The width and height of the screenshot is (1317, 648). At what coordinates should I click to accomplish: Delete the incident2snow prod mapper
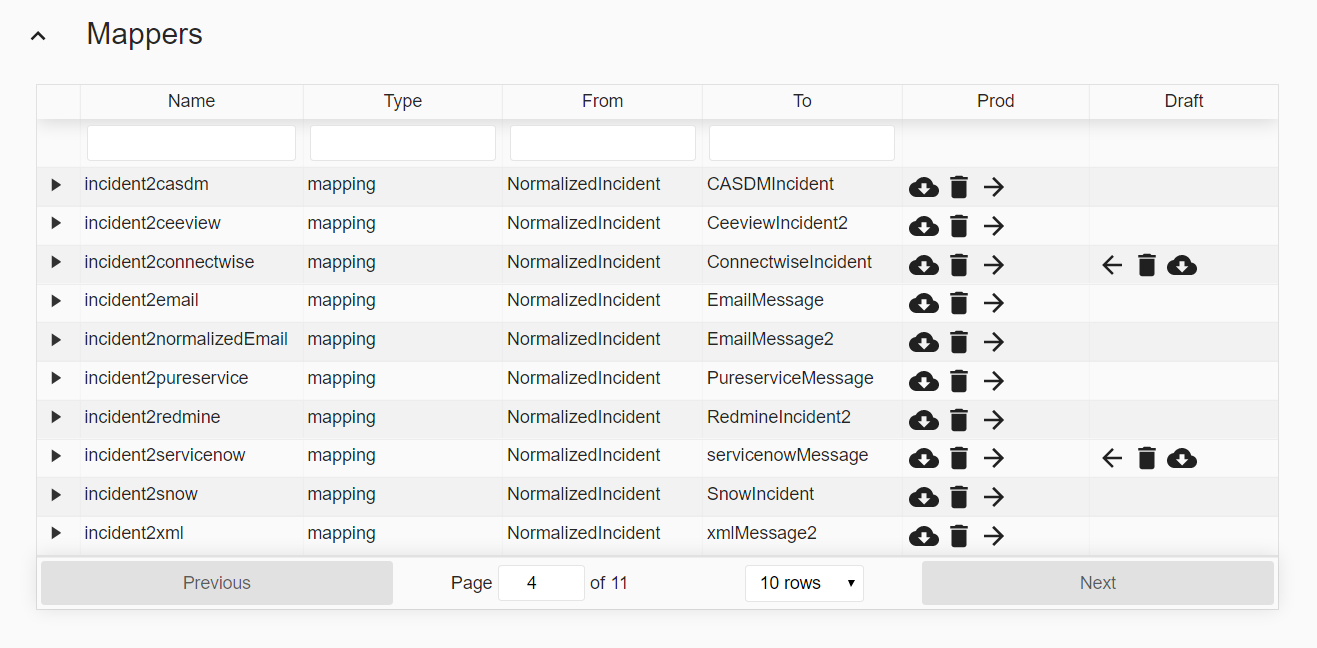958,497
